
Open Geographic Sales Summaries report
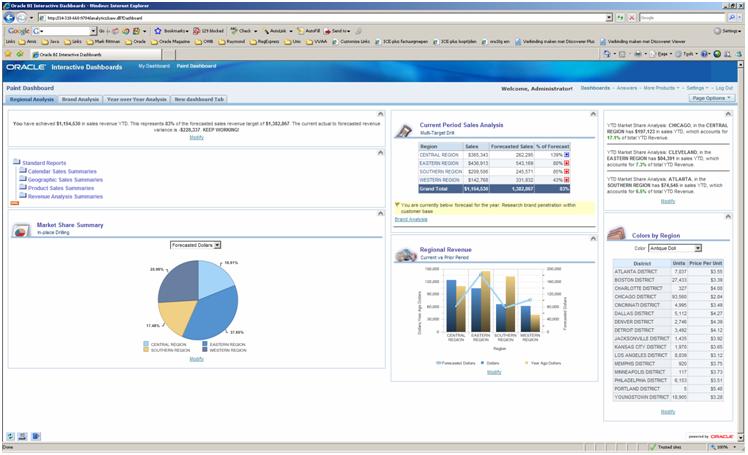[x=65, y=180]
